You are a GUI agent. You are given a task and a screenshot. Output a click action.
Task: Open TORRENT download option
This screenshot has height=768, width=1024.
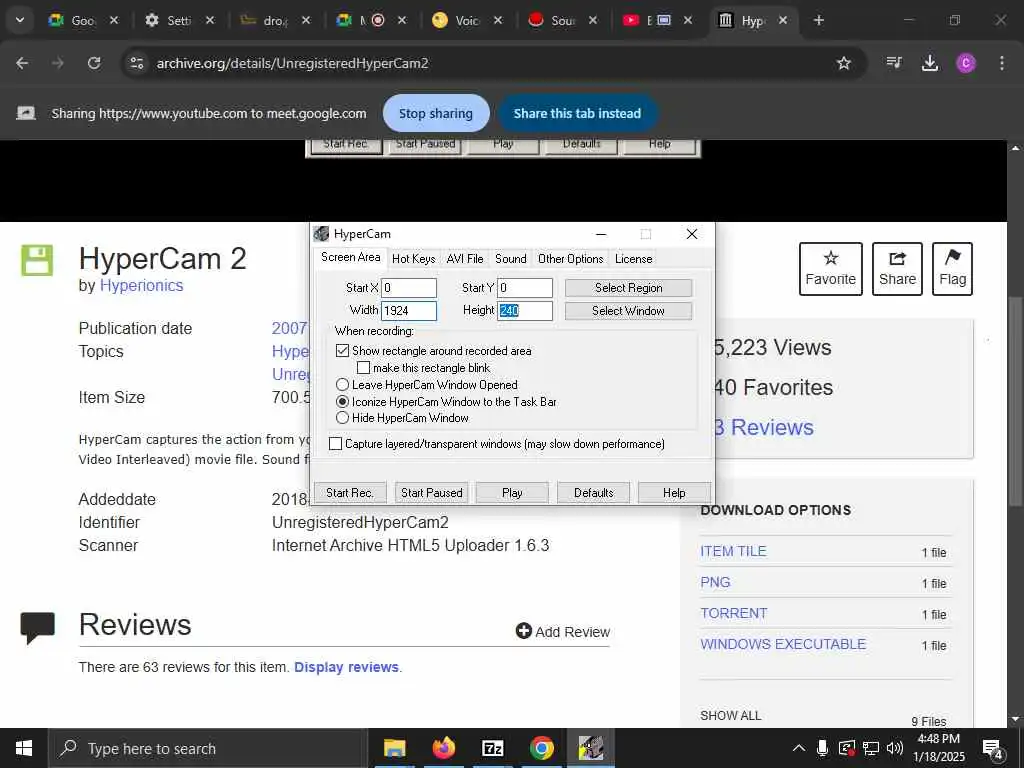(x=733, y=613)
